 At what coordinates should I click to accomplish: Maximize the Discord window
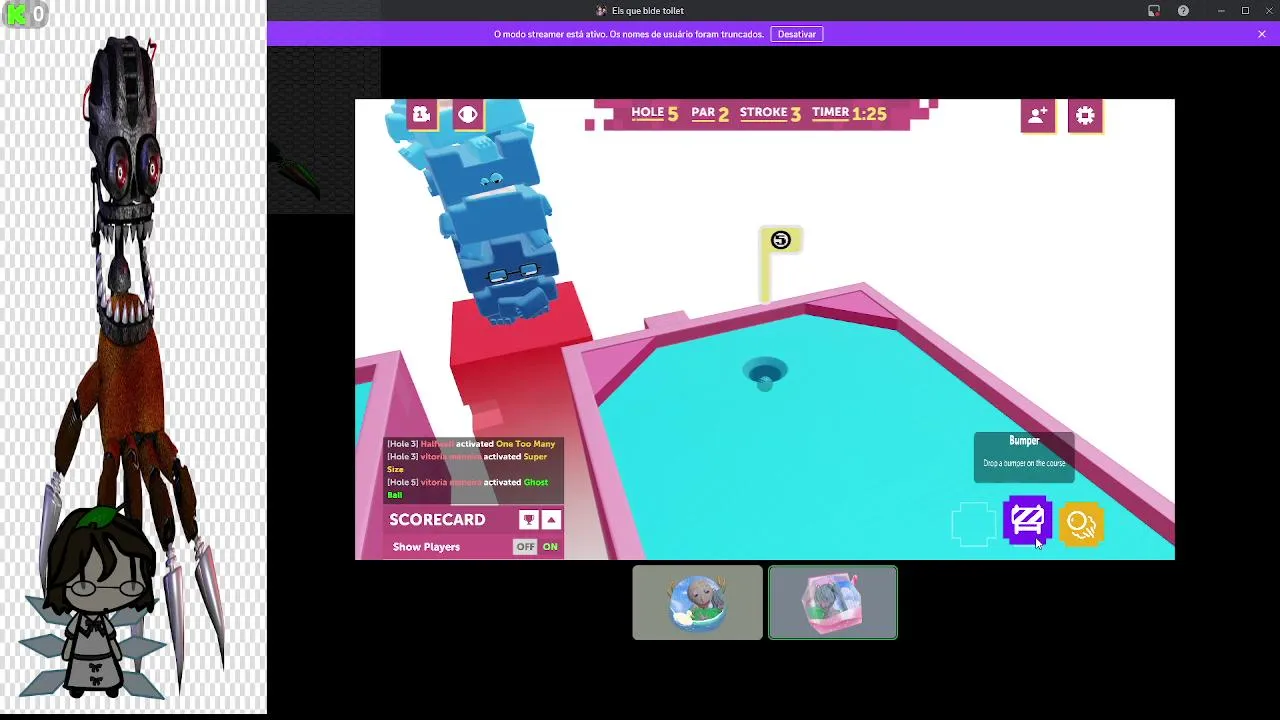click(x=1245, y=11)
